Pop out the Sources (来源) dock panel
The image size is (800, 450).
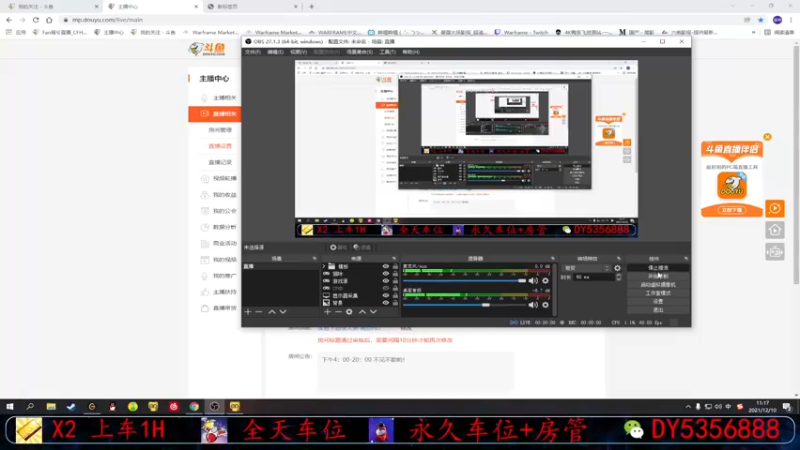click(394, 259)
